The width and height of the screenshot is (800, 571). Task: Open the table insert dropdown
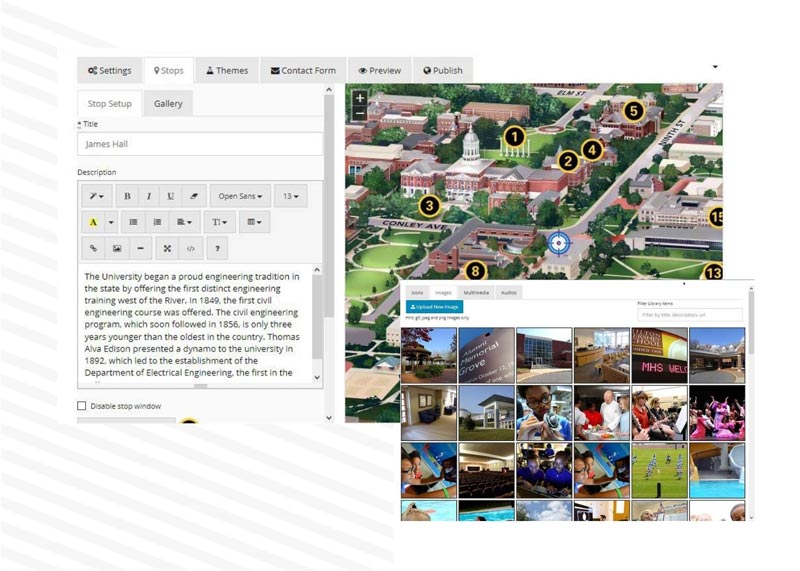point(254,222)
